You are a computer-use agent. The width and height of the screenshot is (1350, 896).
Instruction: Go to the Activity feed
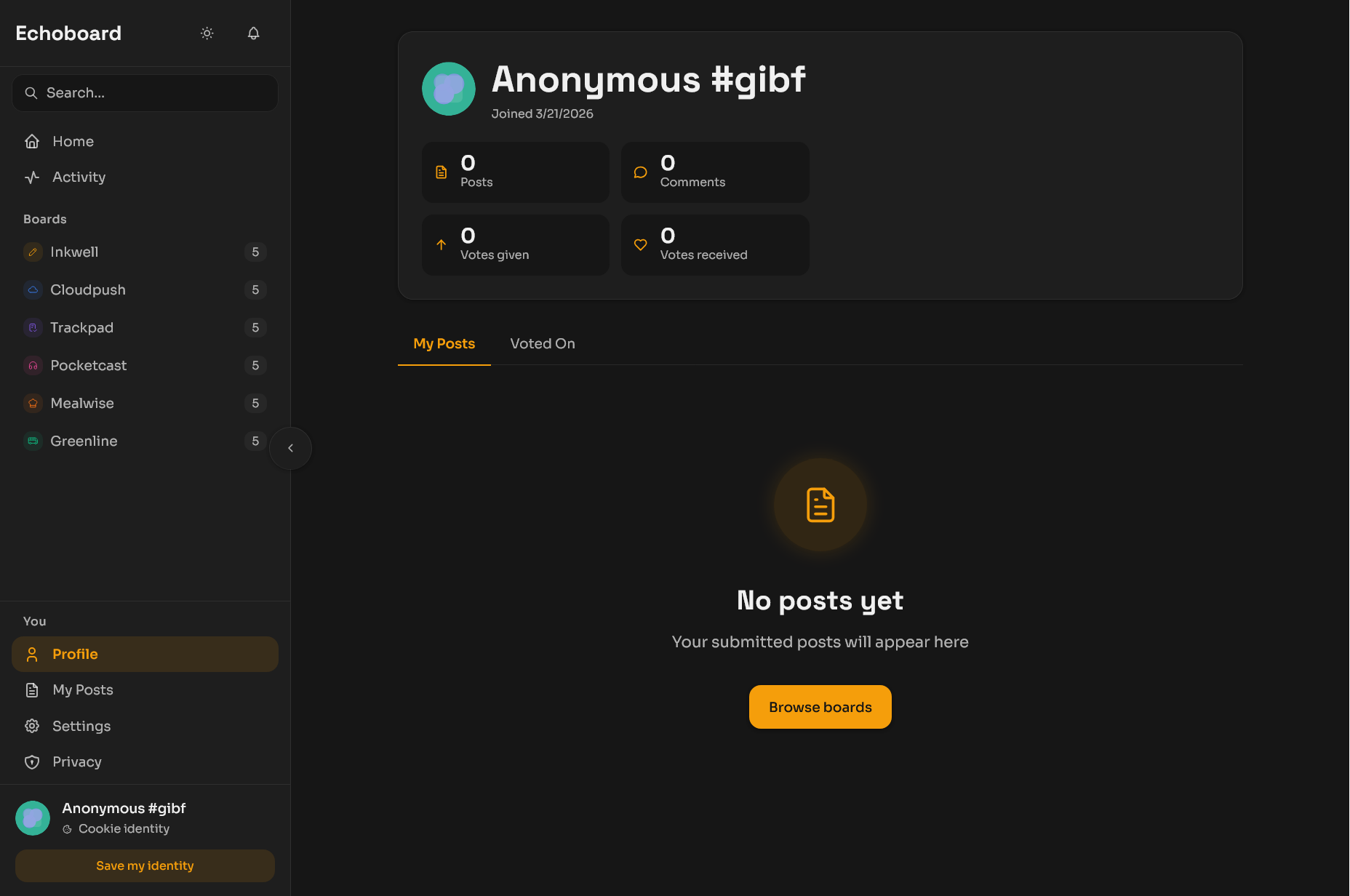pyautogui.click(x=79, y=177)
